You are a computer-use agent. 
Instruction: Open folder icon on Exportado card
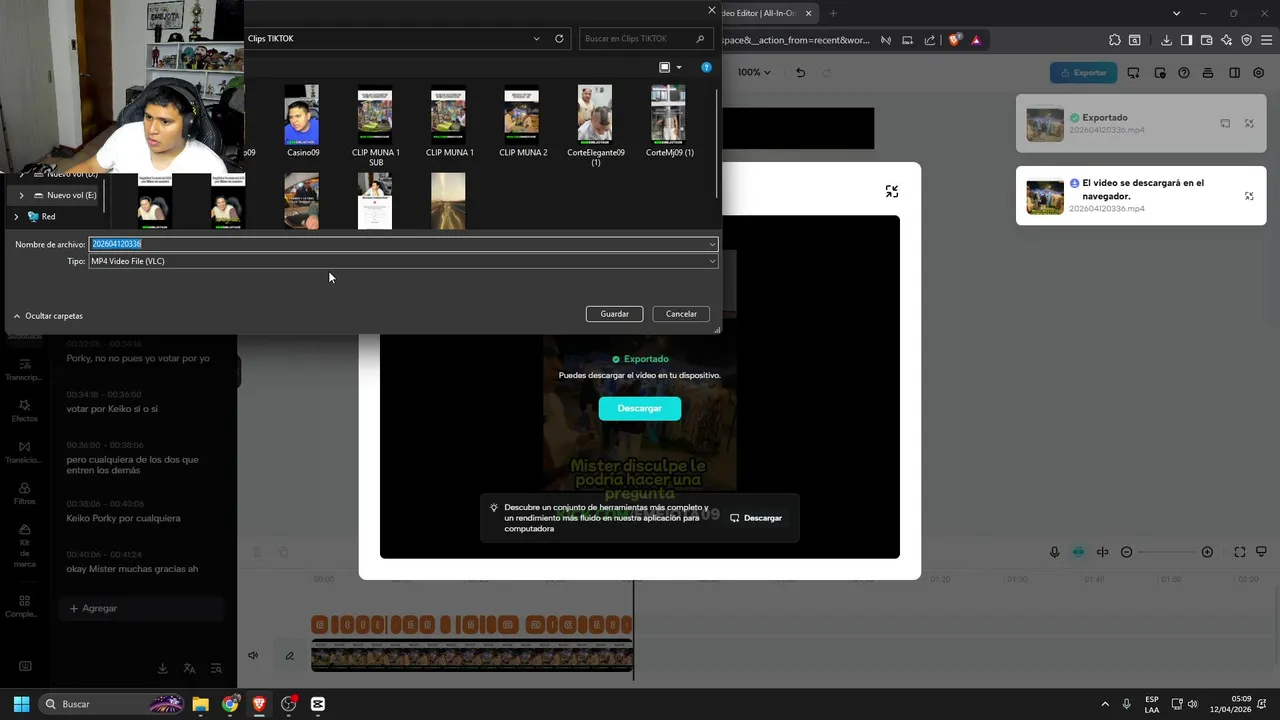click(x=1225, y=124)
